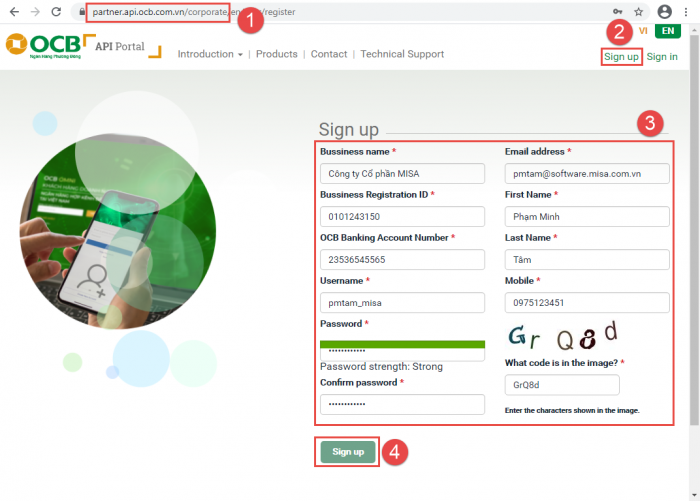
Task: Focus the Email address field
Action: [587, 173]
